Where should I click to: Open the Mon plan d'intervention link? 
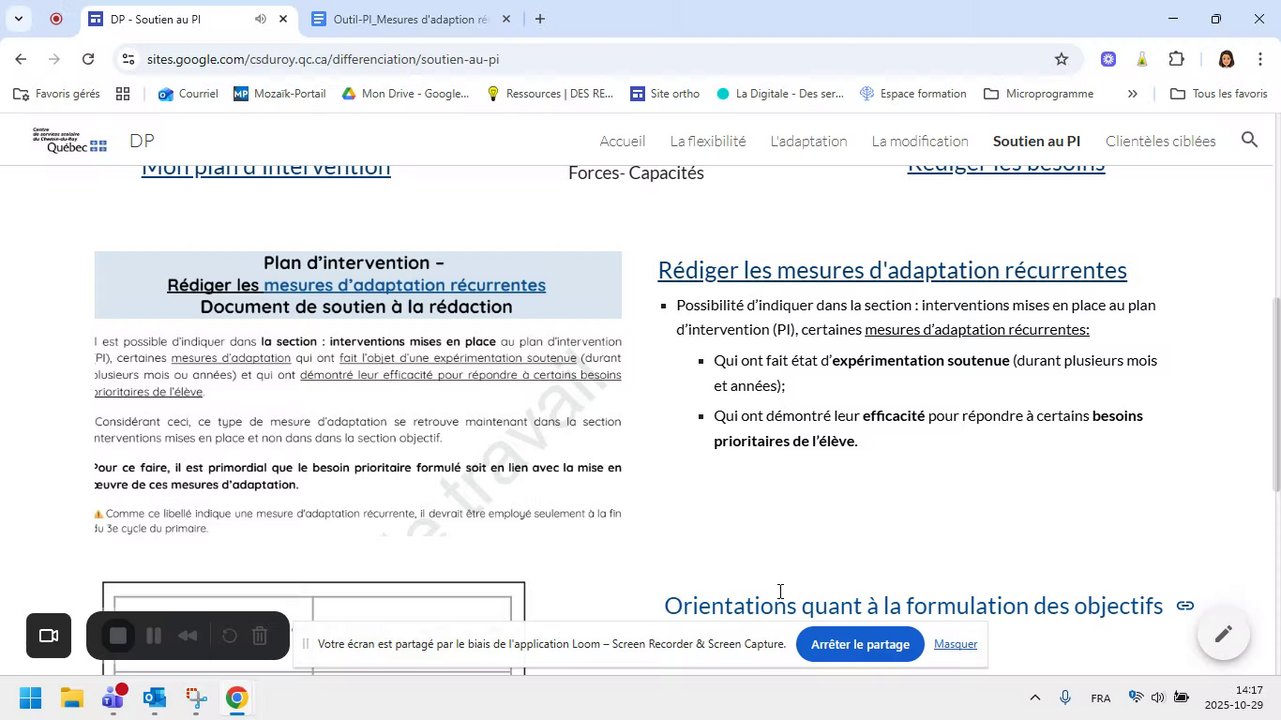(x=266, y=170)
